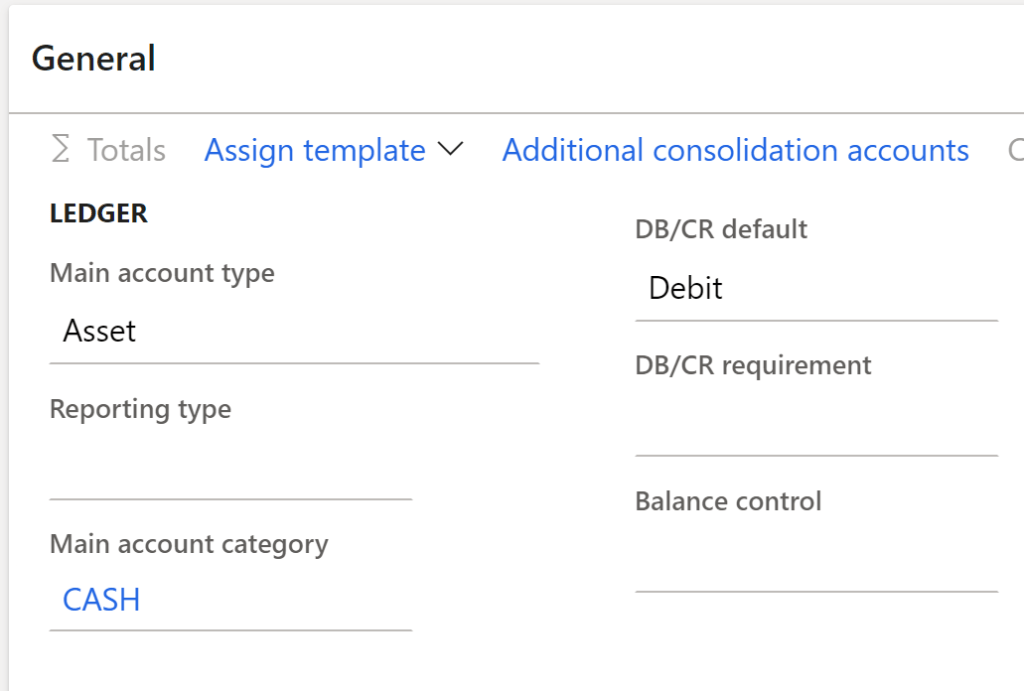Follow the CASH category link

pyautogui.click(x=101, y=600)
